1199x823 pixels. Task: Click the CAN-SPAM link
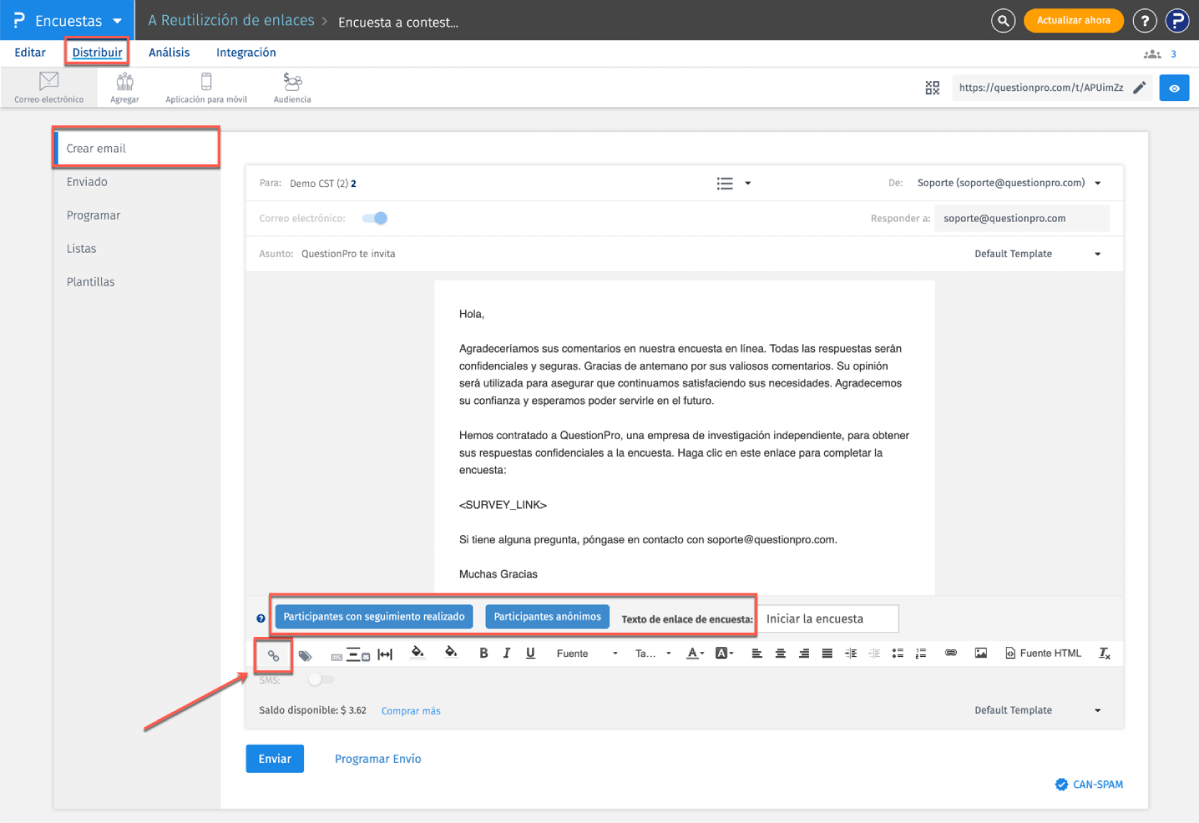tap(1090, 785)
